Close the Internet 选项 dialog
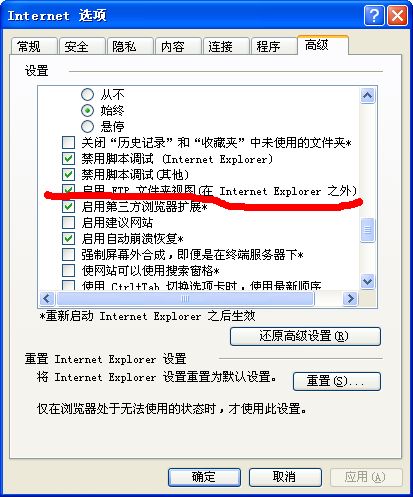The width and height of the screenshot is (413, 497). [x=397, y=15]
